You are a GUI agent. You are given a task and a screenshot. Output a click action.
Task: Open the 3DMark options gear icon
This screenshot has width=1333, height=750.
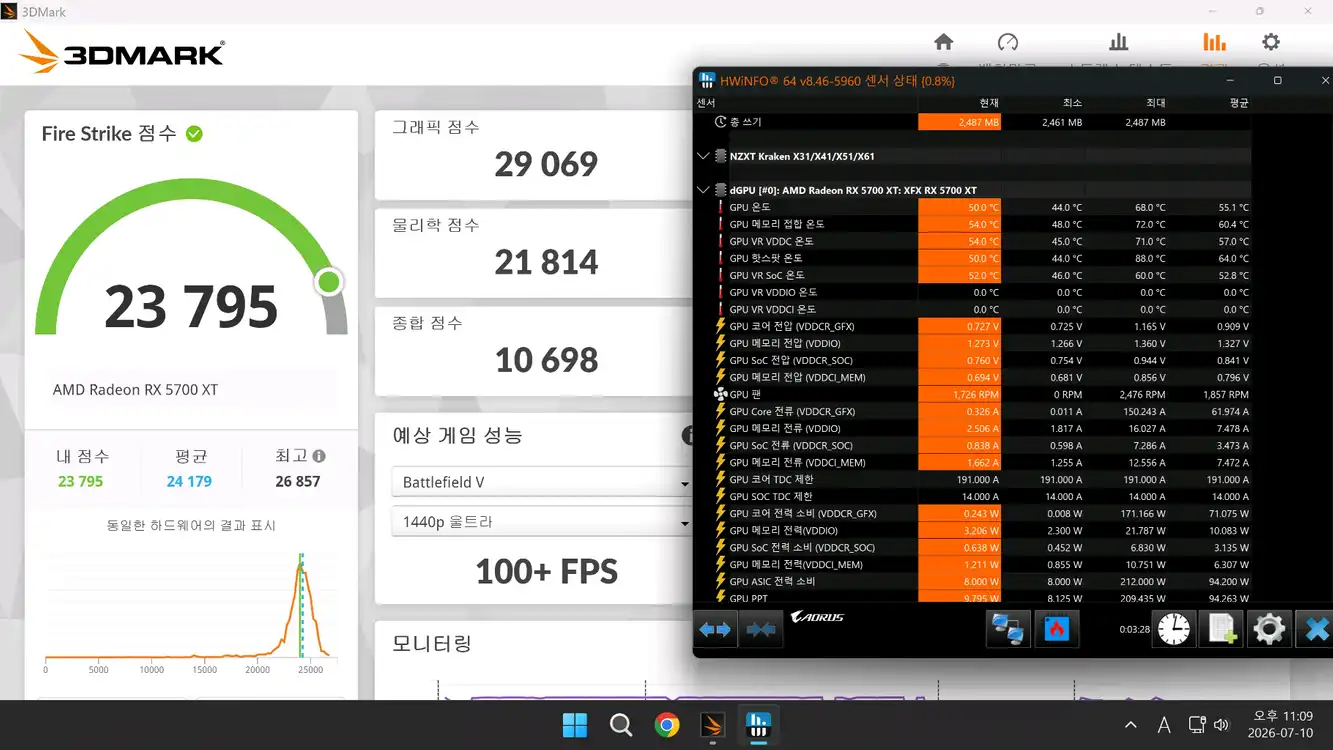pos(1270,42)
